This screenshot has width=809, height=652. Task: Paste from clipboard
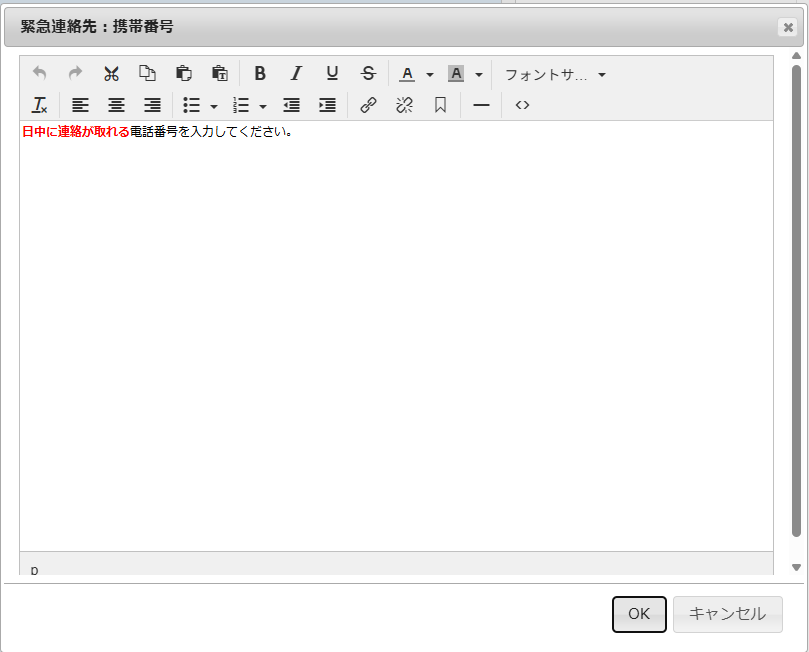(x=184, y=73)
